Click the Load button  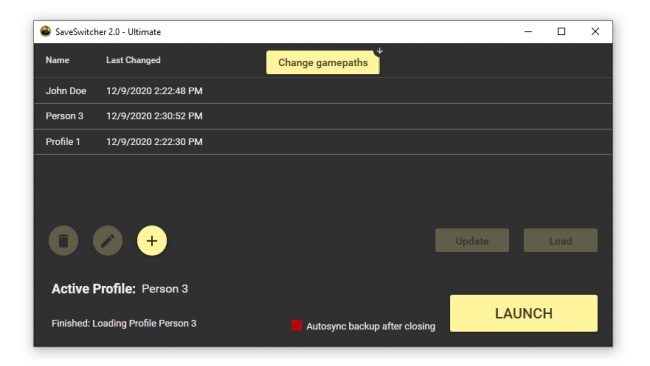tap(560, 240)
